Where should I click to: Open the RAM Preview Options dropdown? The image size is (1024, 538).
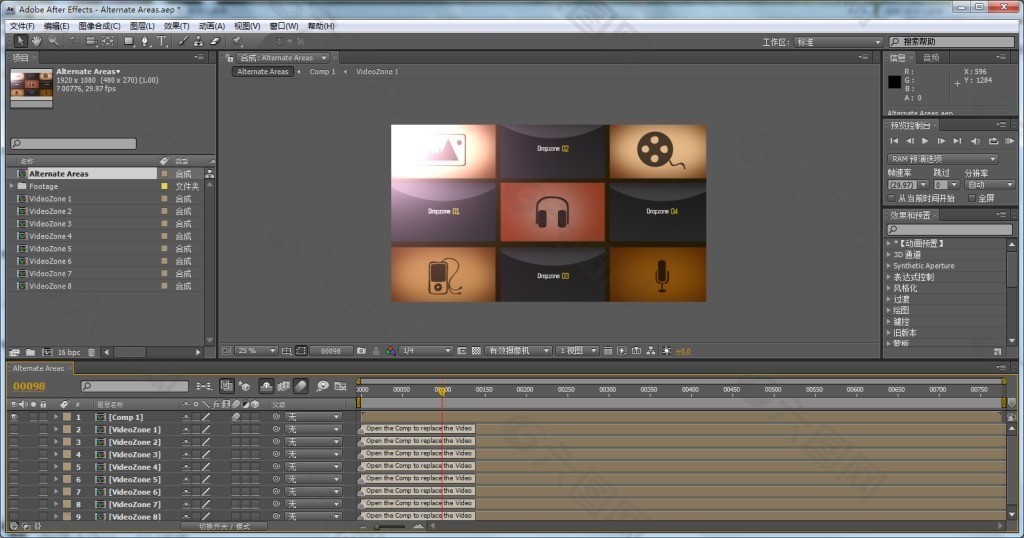point(942,159)
